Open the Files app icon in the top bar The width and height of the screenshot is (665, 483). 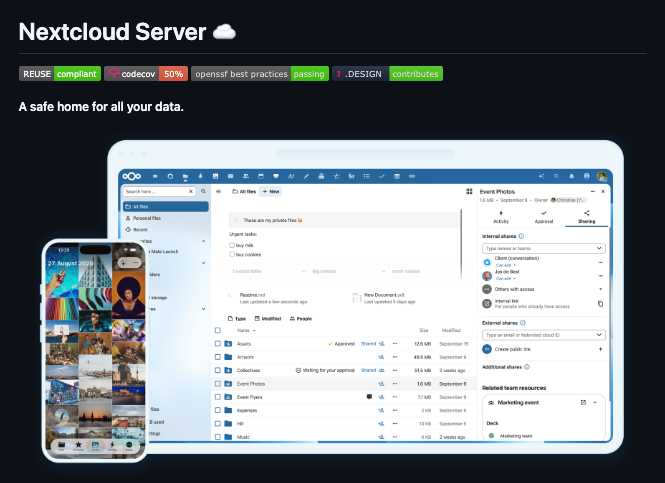[x=185, y=176]
